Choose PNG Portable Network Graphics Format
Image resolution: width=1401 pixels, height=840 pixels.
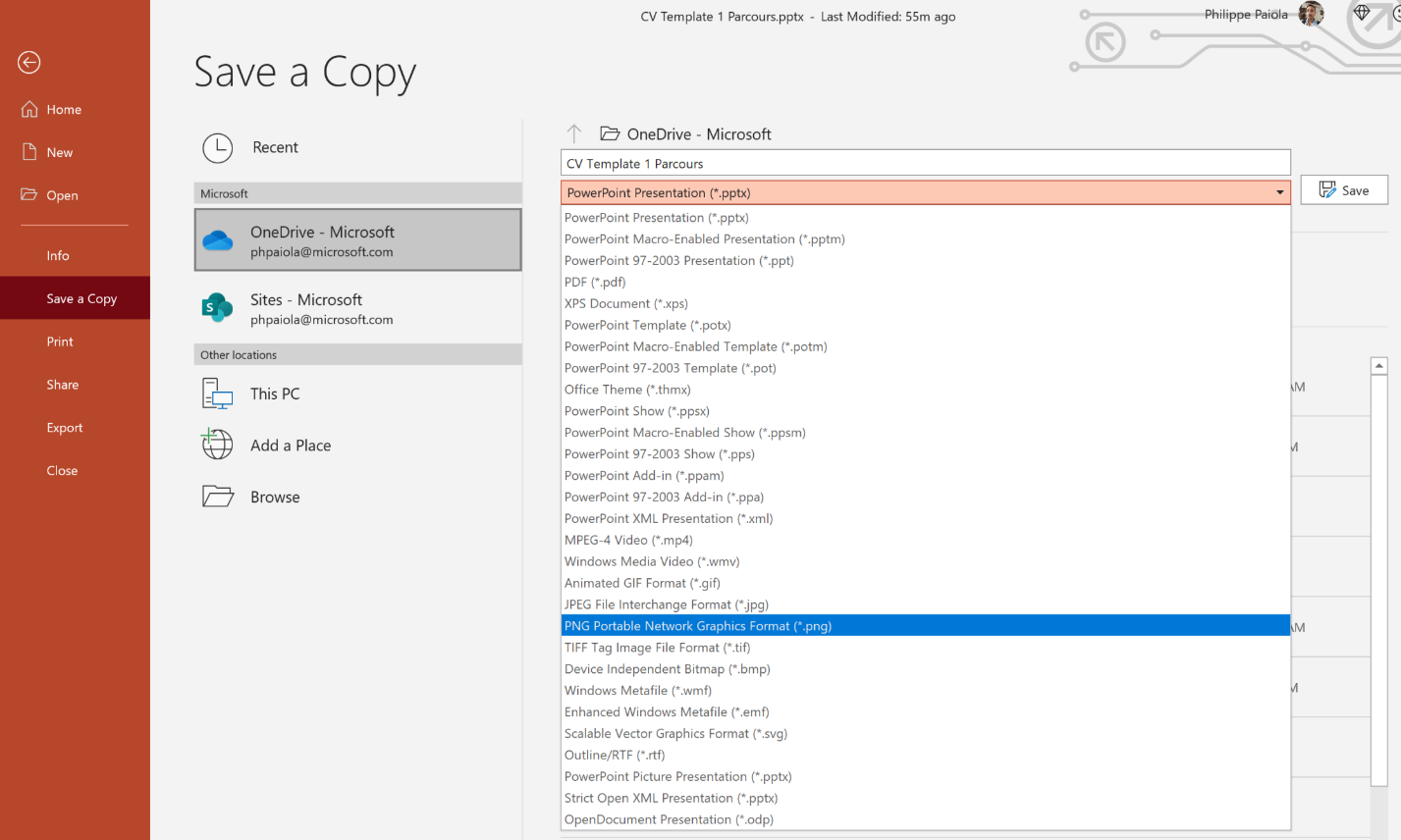click(x=925, y=626)
